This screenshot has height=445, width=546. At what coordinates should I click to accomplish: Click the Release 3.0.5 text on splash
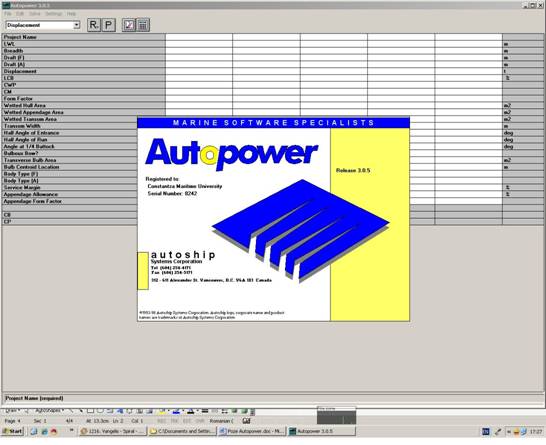[353, 170]
